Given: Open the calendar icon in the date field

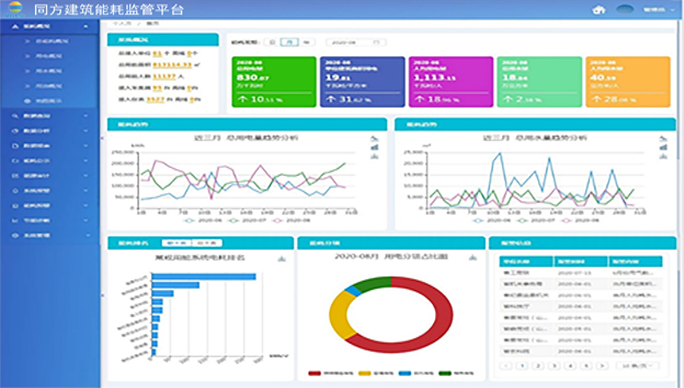Looking at the screenshot, I should (x=376, y=42).
